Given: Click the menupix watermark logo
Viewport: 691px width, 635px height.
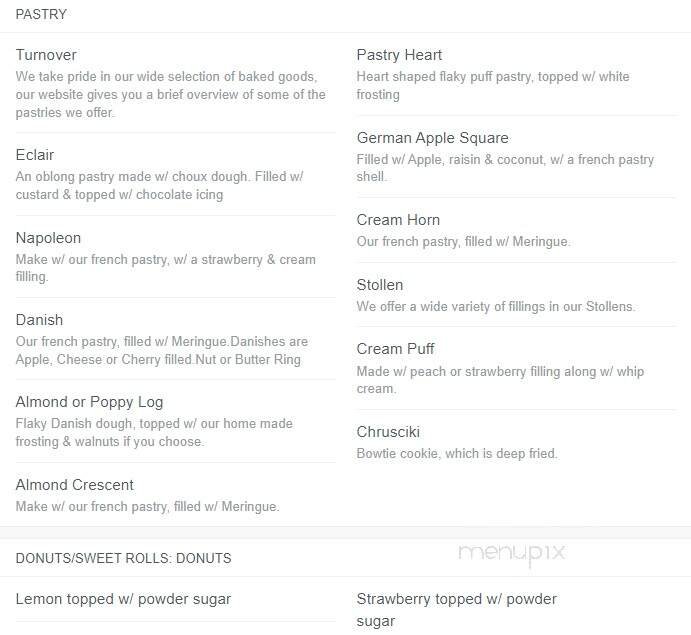Looking at the screenshot, I should (x=511, y=555).
